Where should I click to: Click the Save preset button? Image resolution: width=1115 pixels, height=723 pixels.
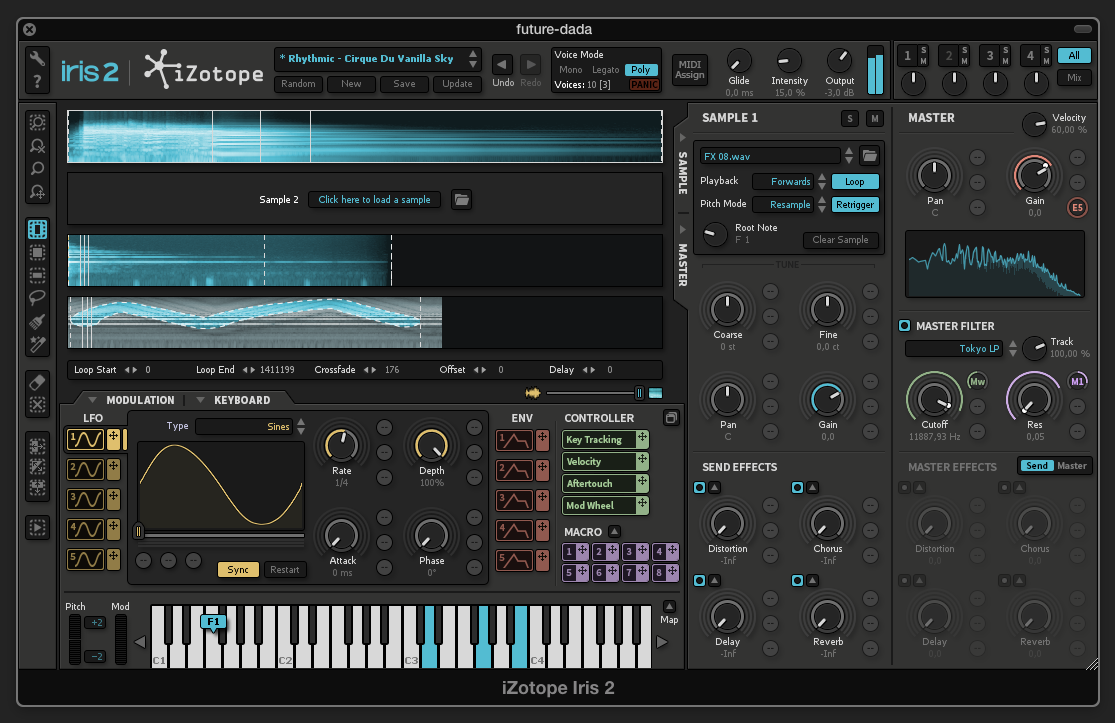(x=404, y=84)
